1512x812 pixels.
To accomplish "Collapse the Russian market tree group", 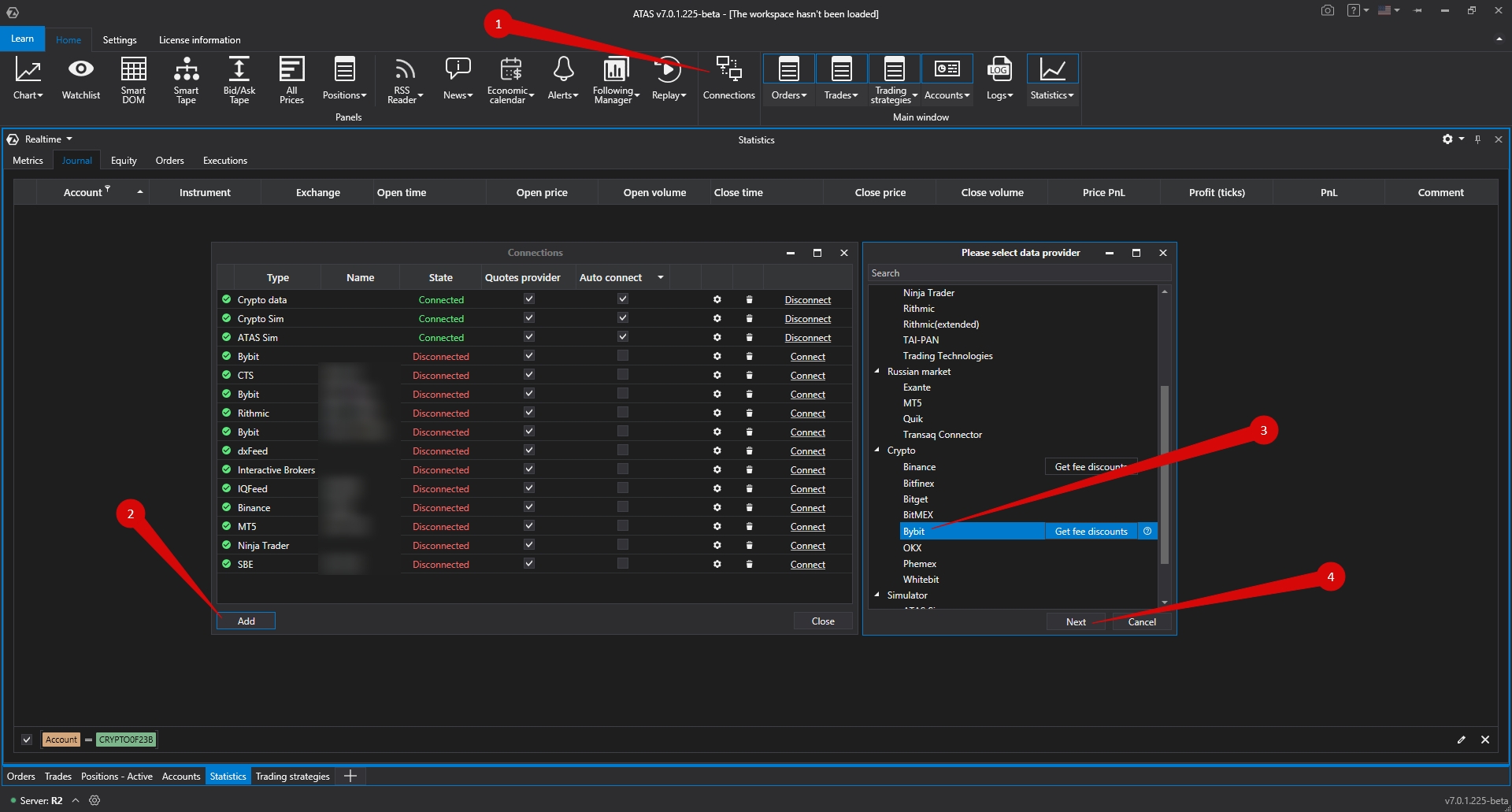I will 877,372.
